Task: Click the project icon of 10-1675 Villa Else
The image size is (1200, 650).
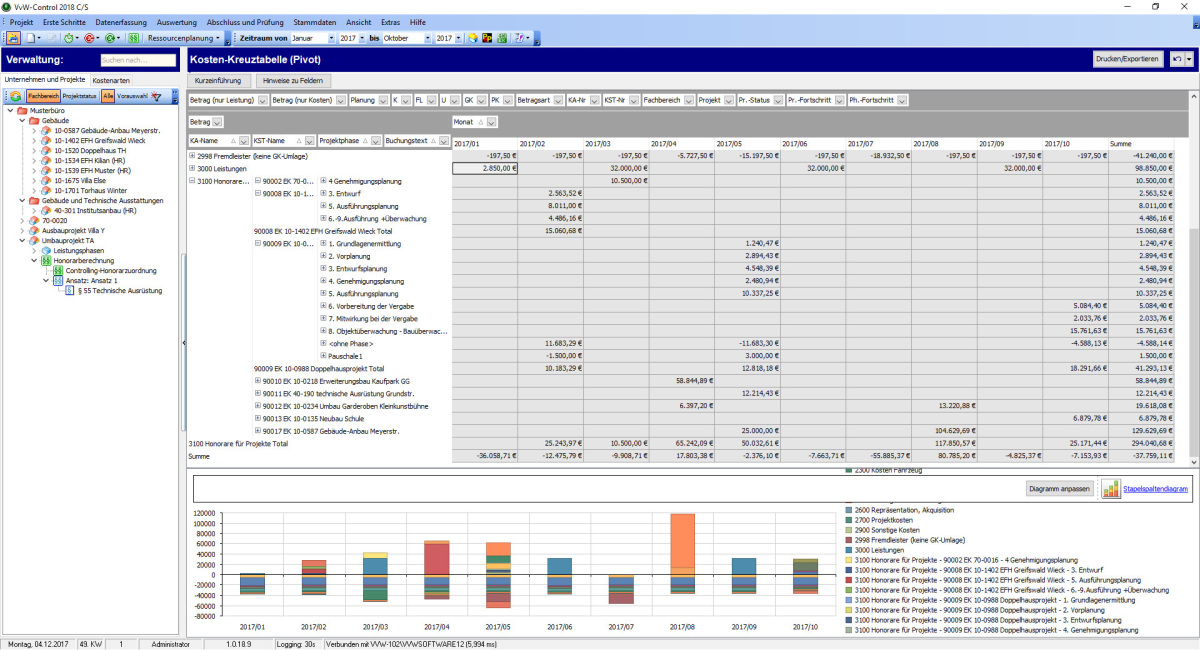Action: (46, 180)
